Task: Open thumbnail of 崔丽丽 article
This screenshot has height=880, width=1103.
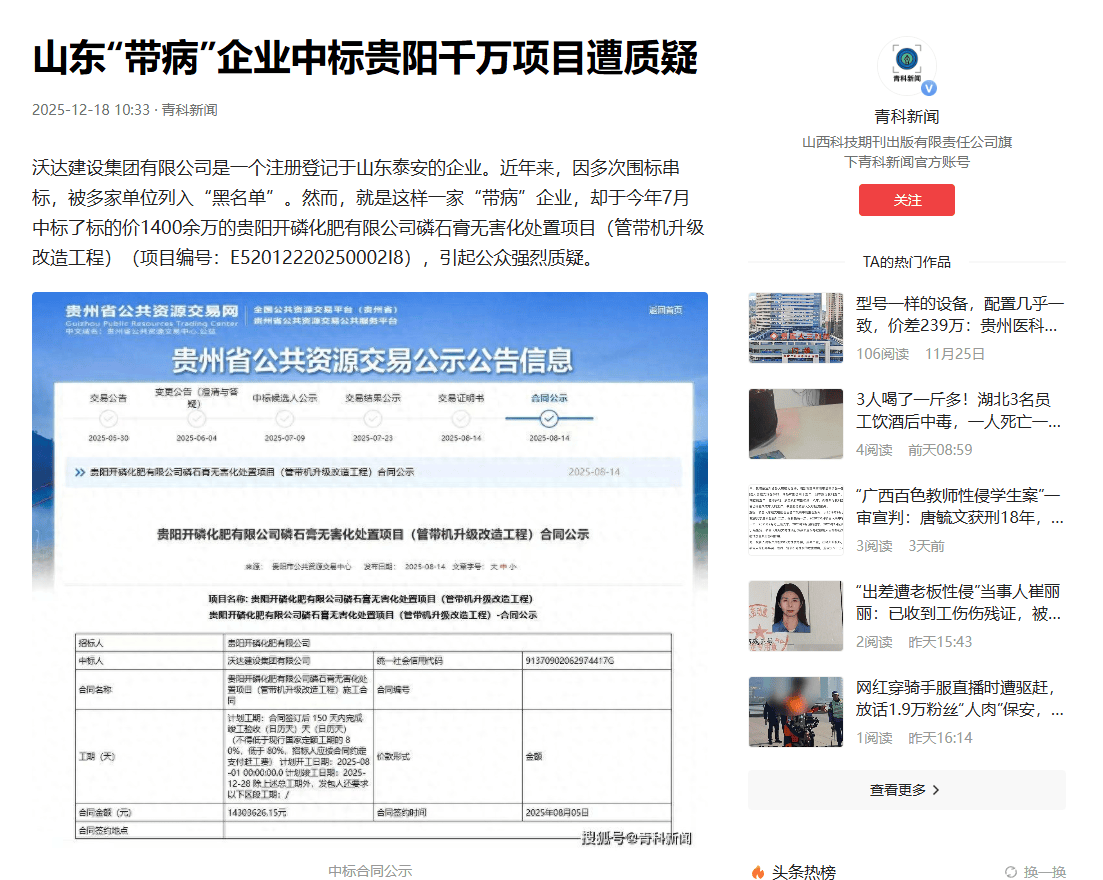Action: click(x=796, y=616)
